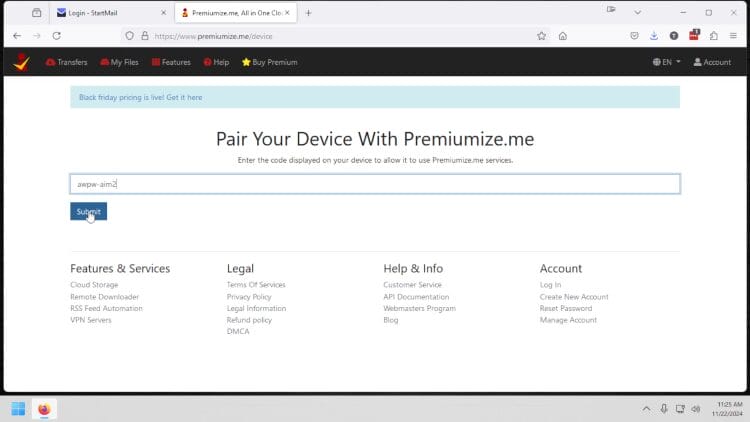Viewport: 750px width, 422px height.
Task: Open a new tab with plus icon
Action: (309, 13)
